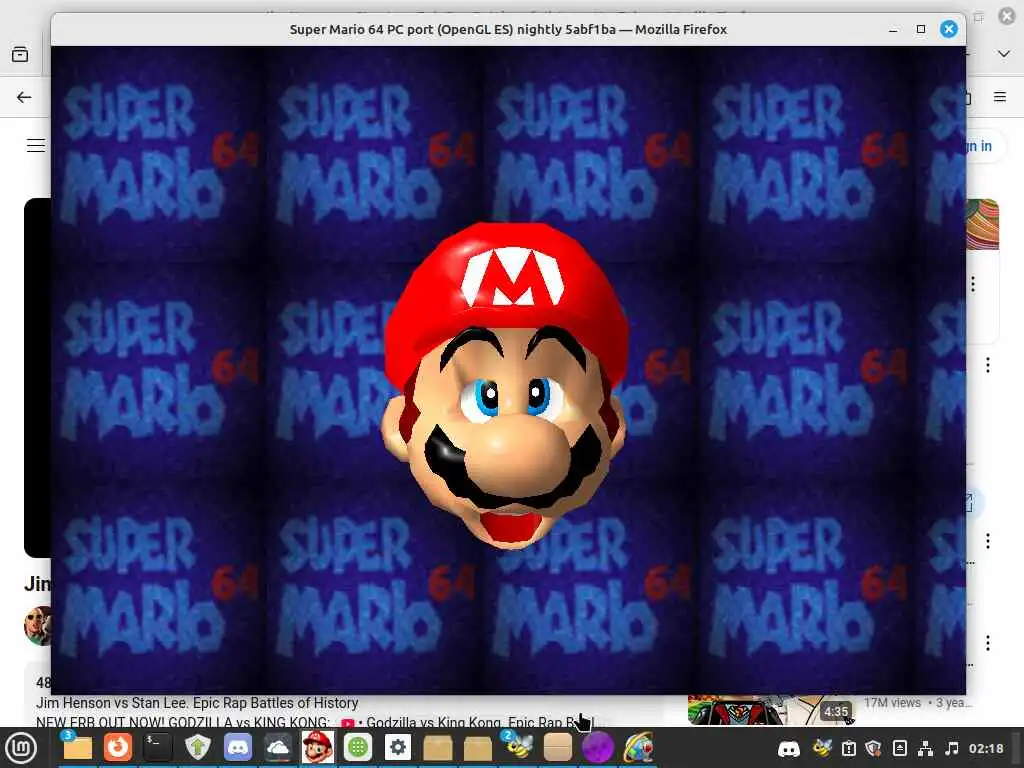The image size is (1024, 768).
Task: Maximize the Super Mario 64 window
Action: click(921, 29)
